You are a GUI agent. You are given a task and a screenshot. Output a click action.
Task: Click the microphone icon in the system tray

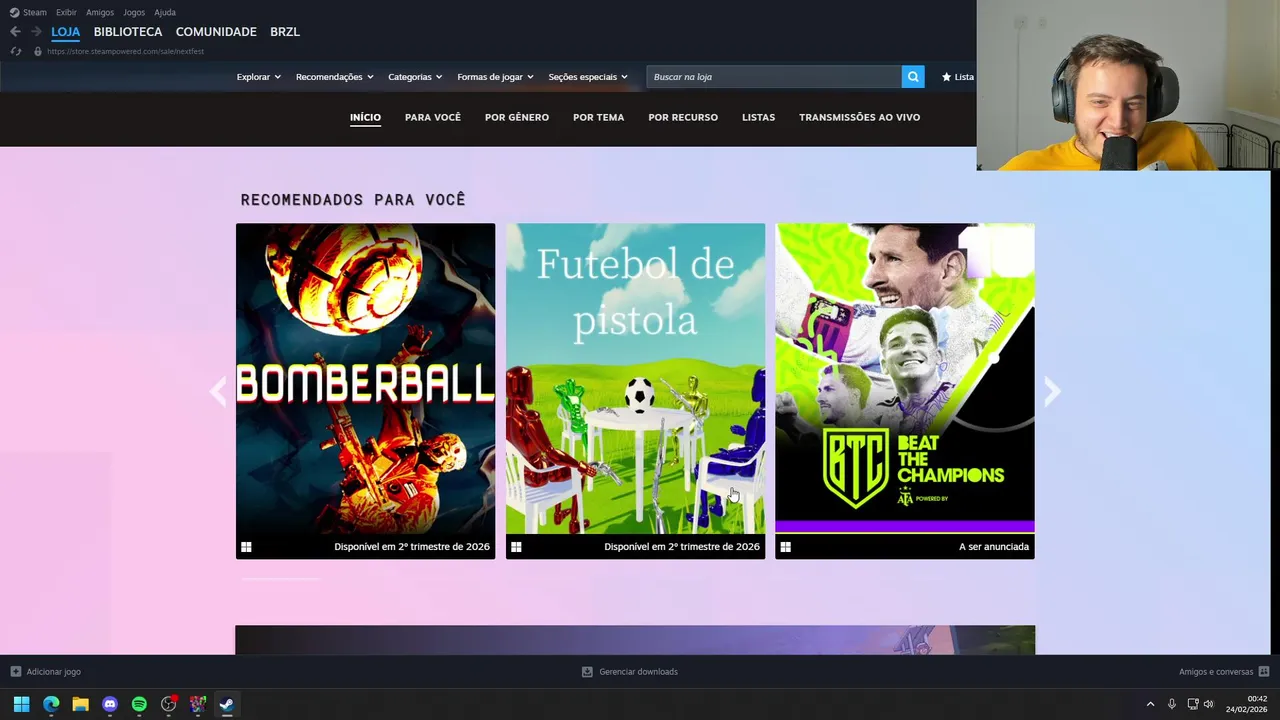coord(1172,704)
